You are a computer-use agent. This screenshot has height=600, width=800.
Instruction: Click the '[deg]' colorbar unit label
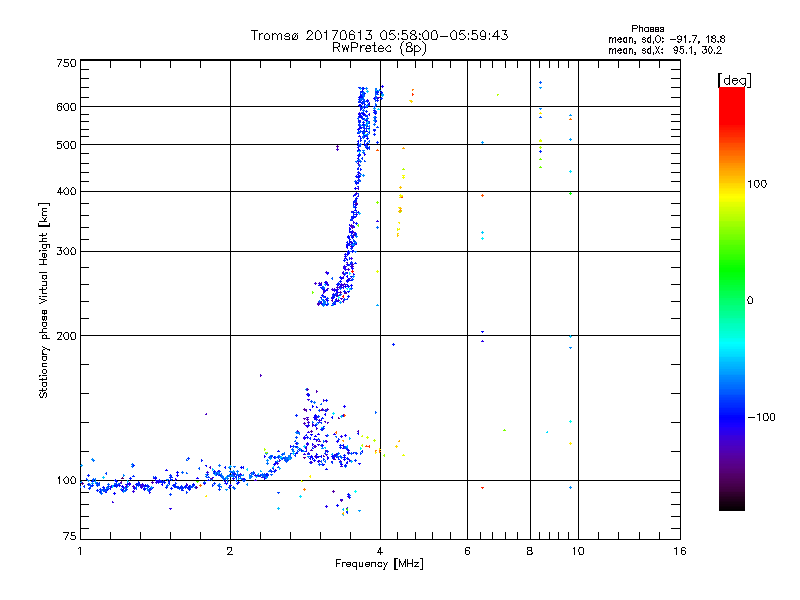point(734,80)
